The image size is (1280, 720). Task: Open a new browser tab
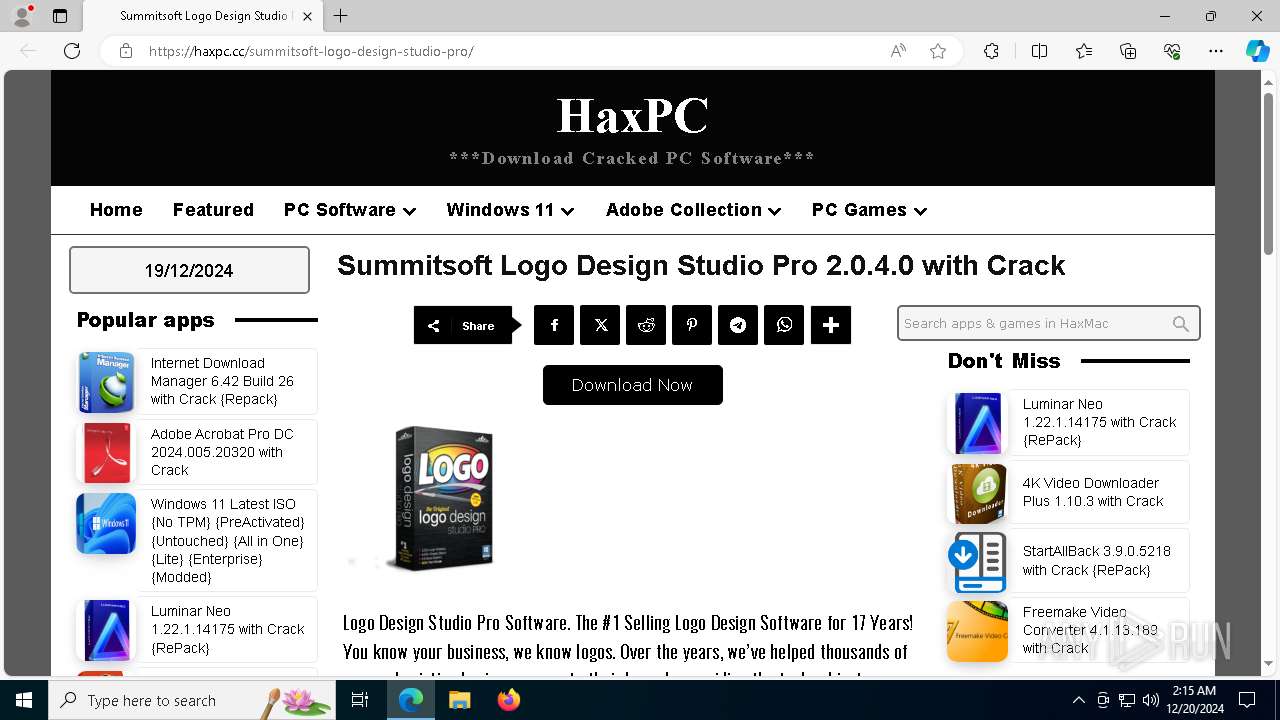tap(341, 16)
